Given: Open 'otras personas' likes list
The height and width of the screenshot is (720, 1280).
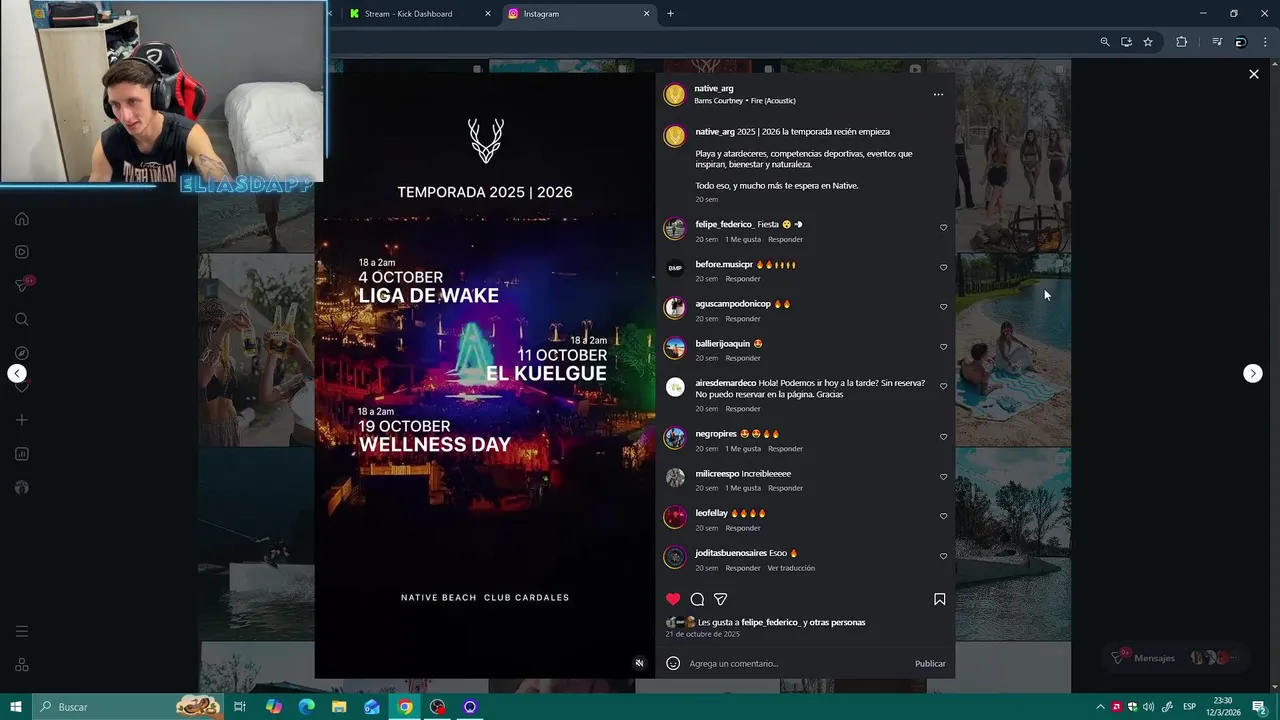Looking at the screenshot, I should [837, 622].
